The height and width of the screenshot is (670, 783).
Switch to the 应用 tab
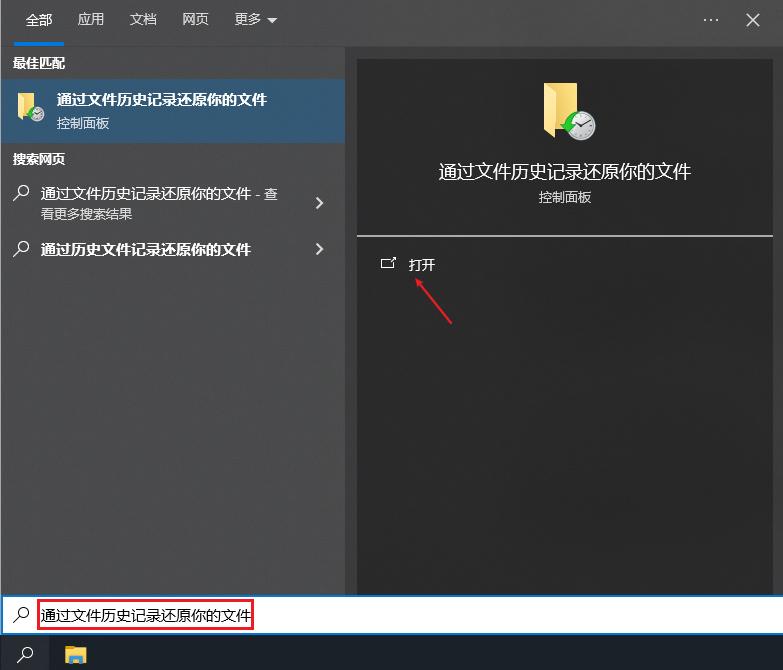point(91,19)
